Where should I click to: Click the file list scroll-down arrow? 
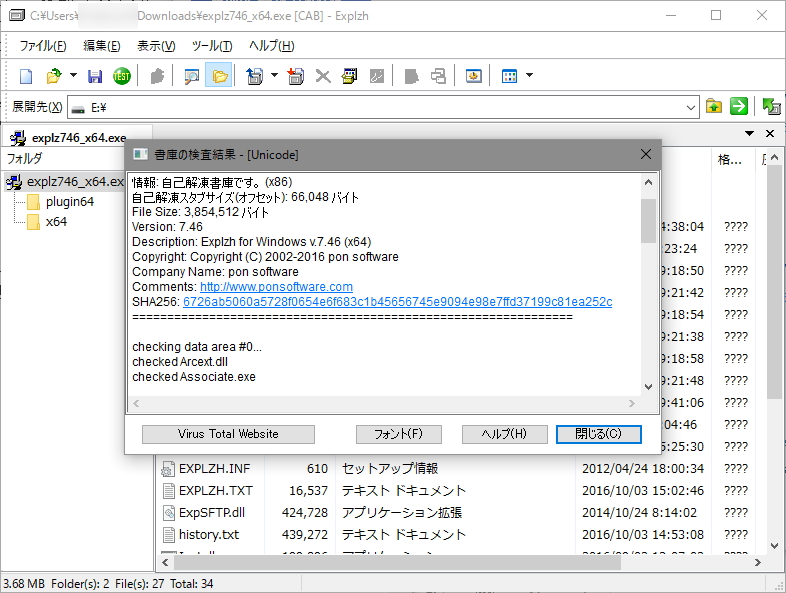pos(774,546)
